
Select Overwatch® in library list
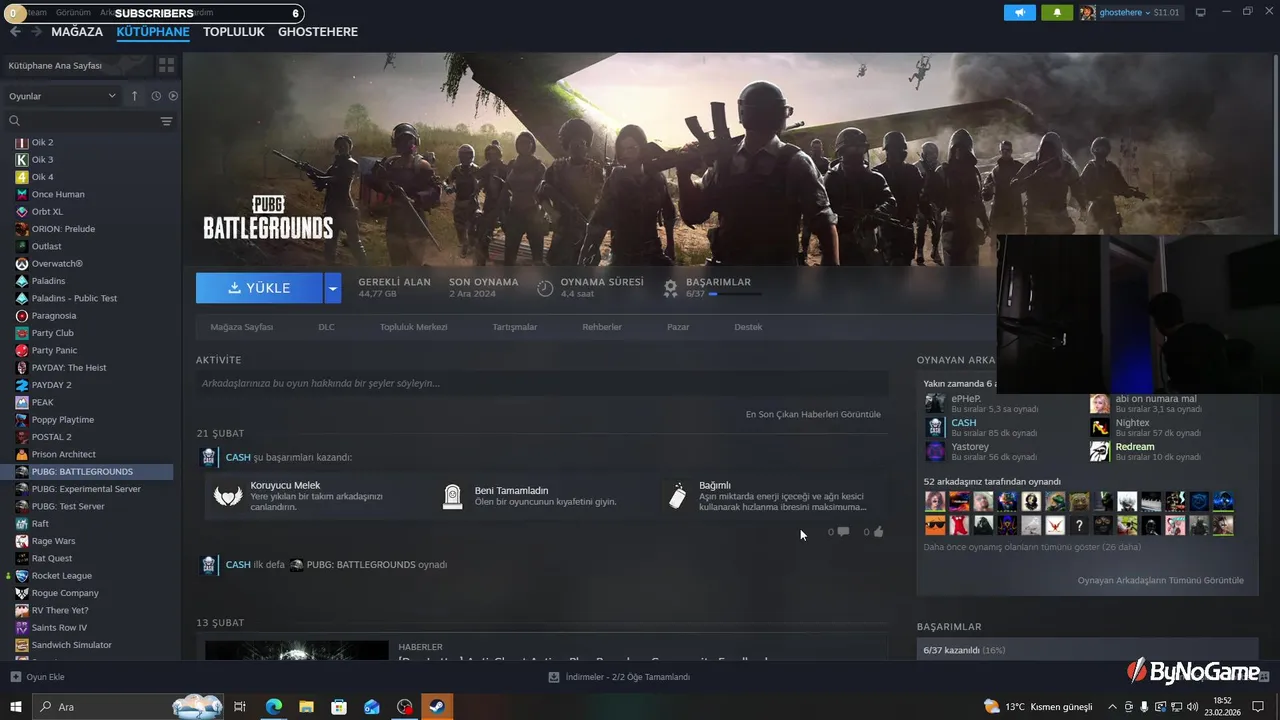(x=57, y=264)
